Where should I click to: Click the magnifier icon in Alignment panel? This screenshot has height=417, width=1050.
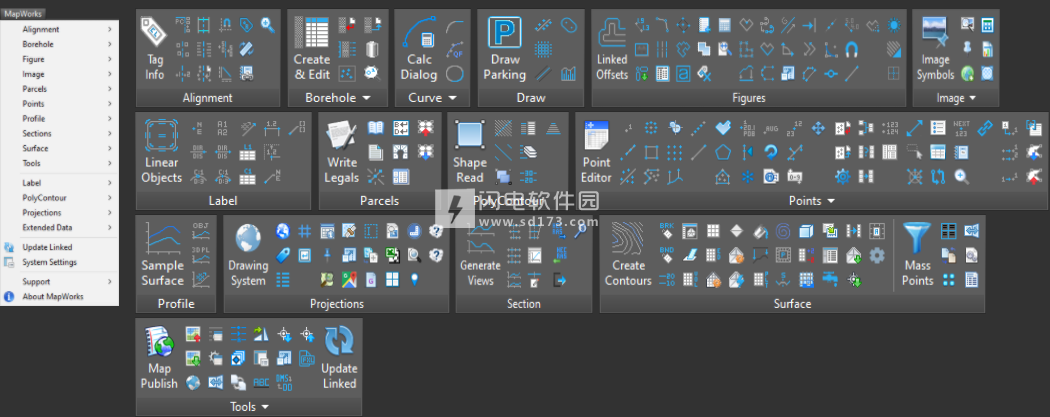coord(268,25)
